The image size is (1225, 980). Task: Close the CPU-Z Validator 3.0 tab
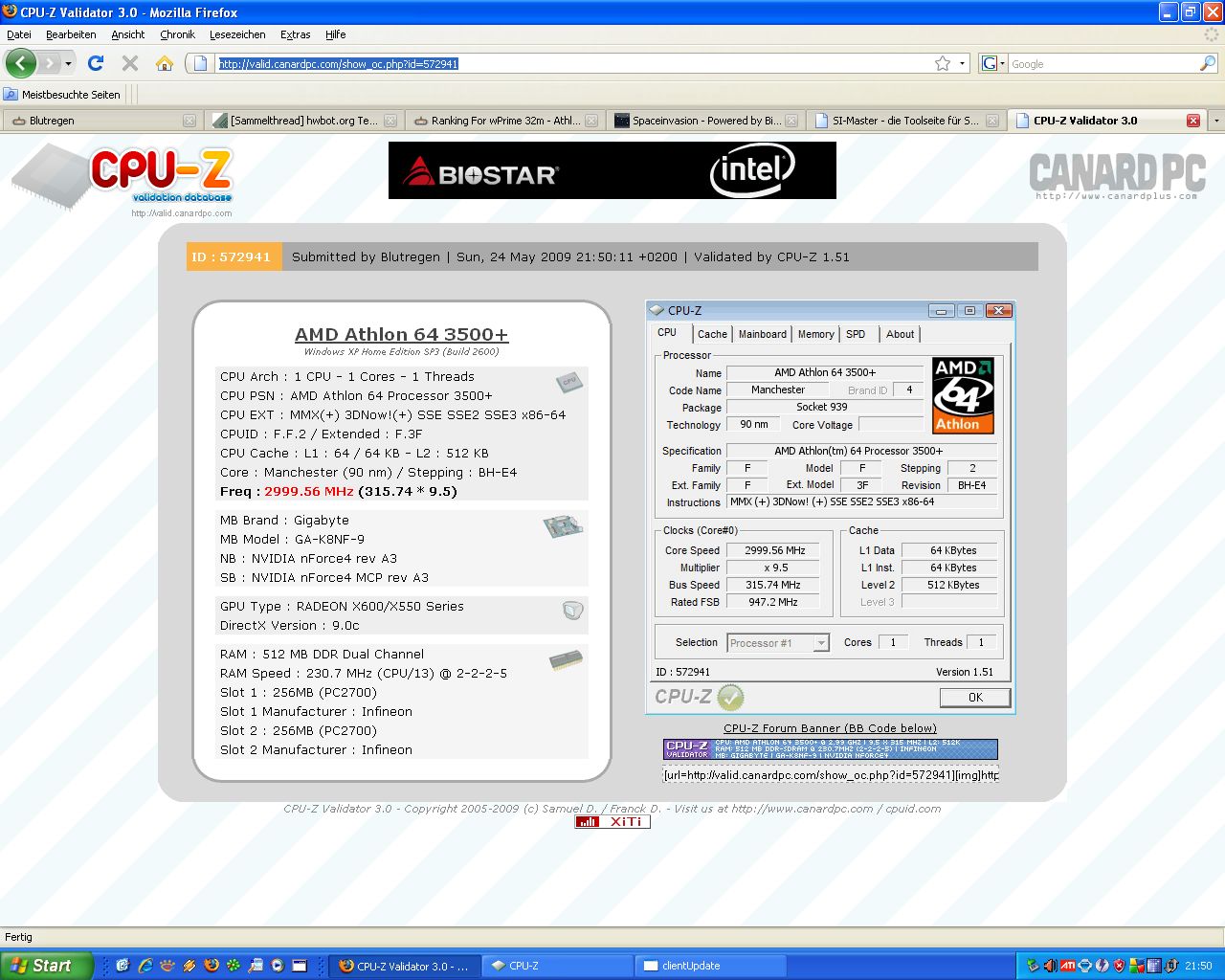click(x=1193, y=121)
